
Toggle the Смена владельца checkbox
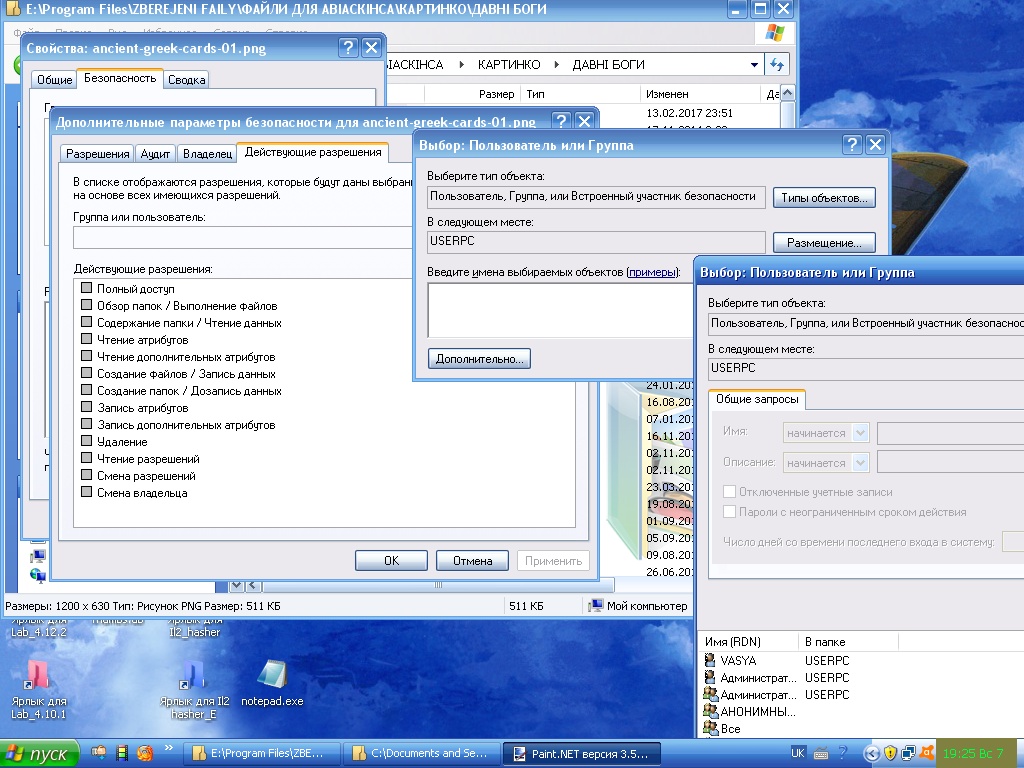coord(86,493)
